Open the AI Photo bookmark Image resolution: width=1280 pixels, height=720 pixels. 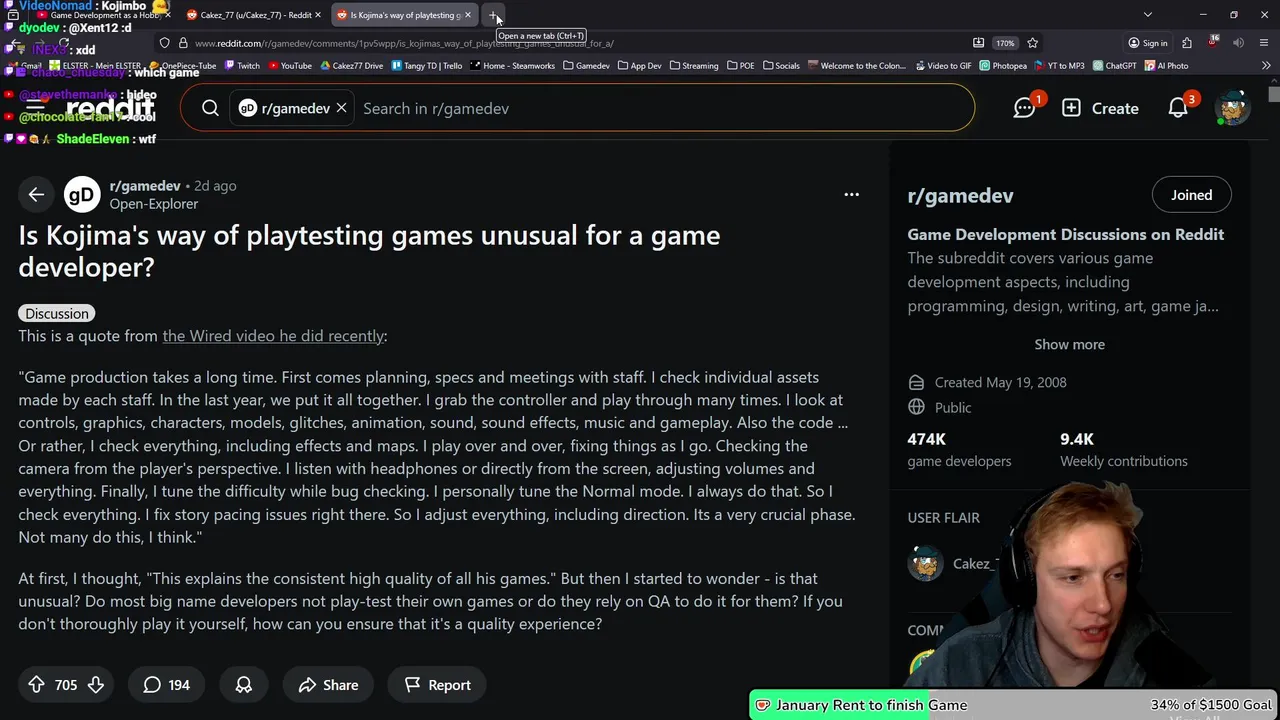point(1167,66)
